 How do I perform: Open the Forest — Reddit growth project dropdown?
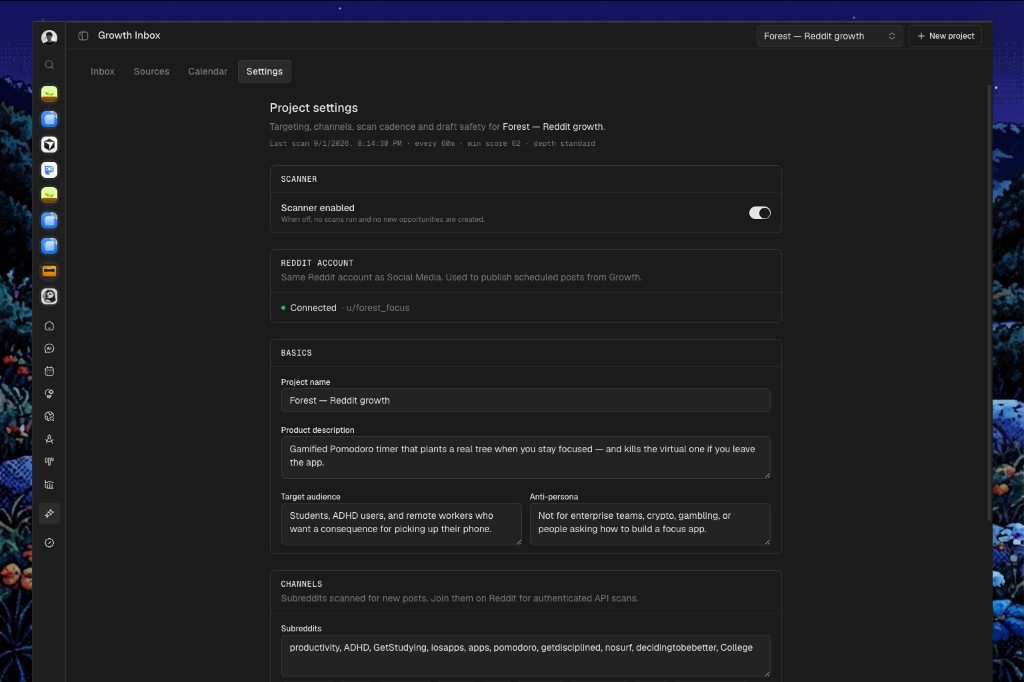(829, 36)
